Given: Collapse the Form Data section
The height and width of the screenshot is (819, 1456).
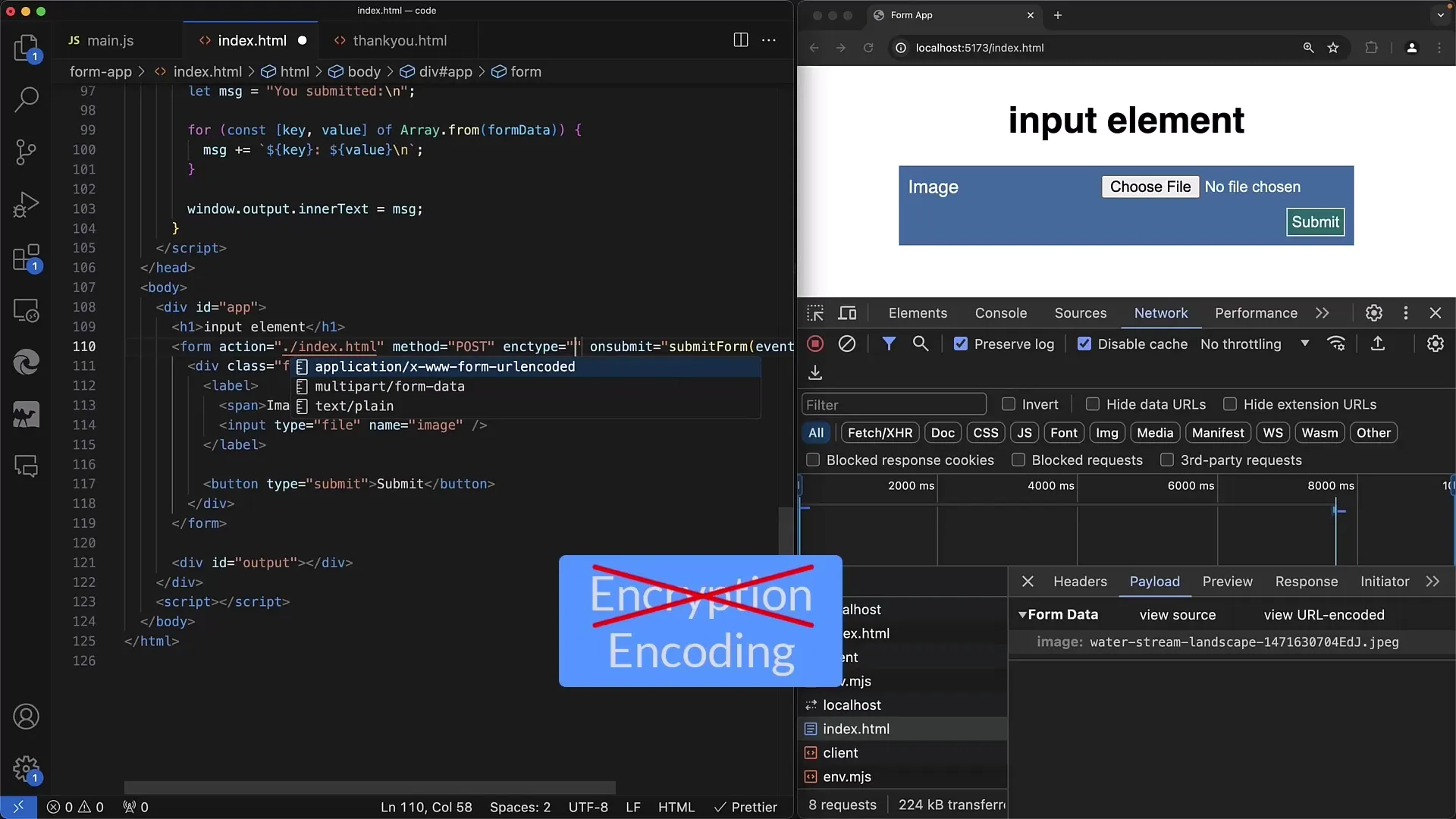Looking at the screenshot, I should (x=1022, y=615).
